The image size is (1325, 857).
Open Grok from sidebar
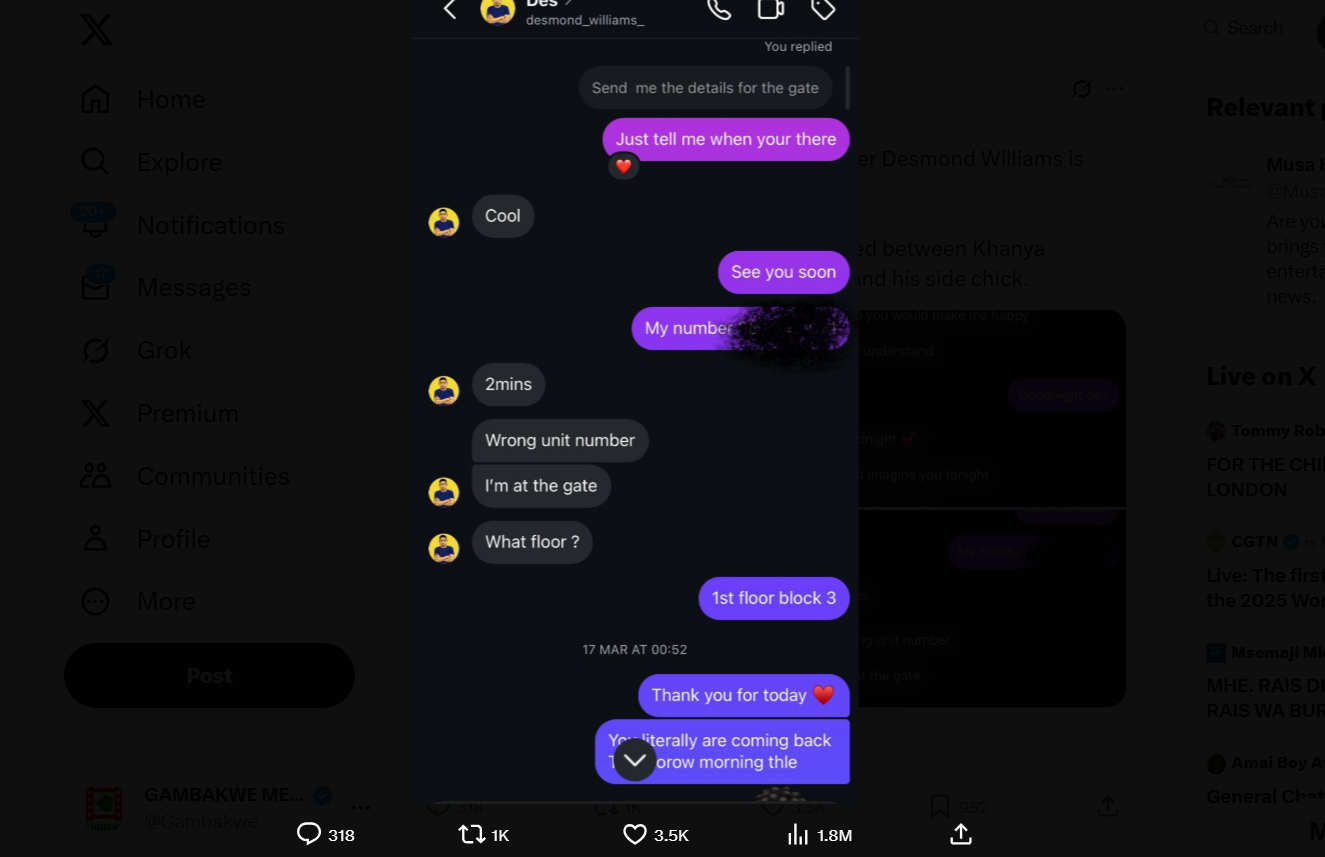pyautogui.click(x=137, y=350)
